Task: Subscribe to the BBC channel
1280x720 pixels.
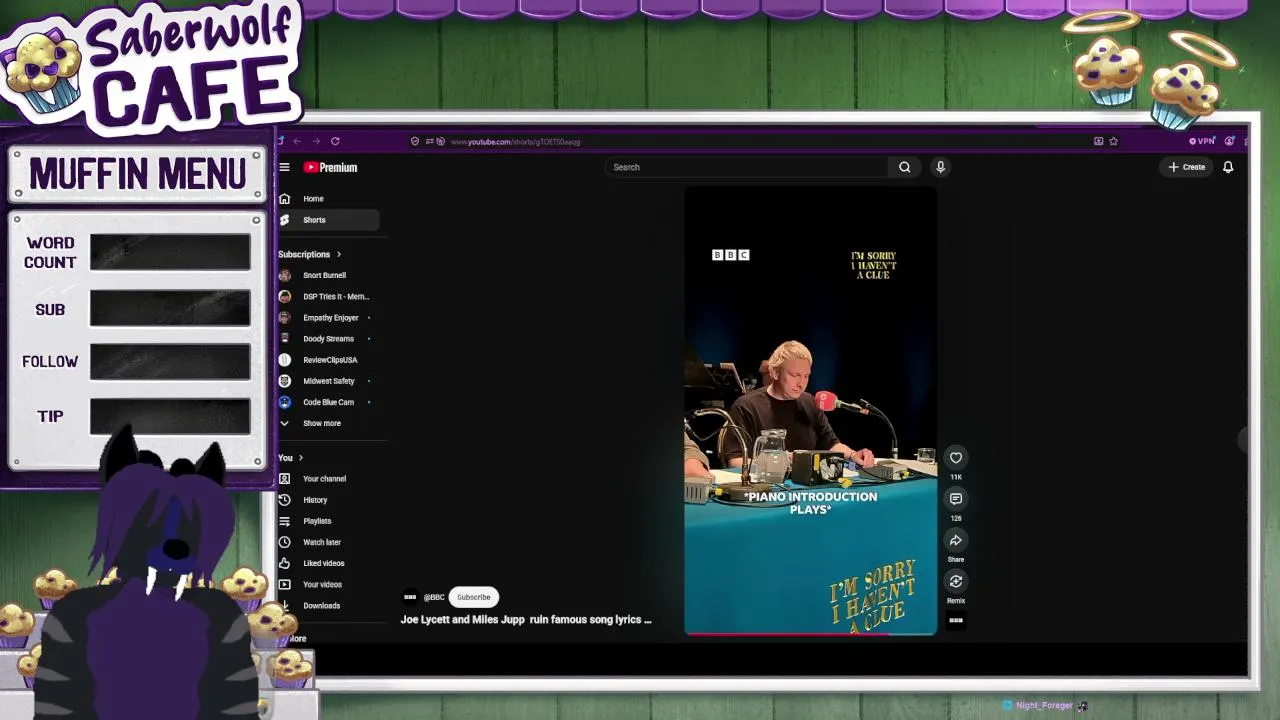Action: 474,597
